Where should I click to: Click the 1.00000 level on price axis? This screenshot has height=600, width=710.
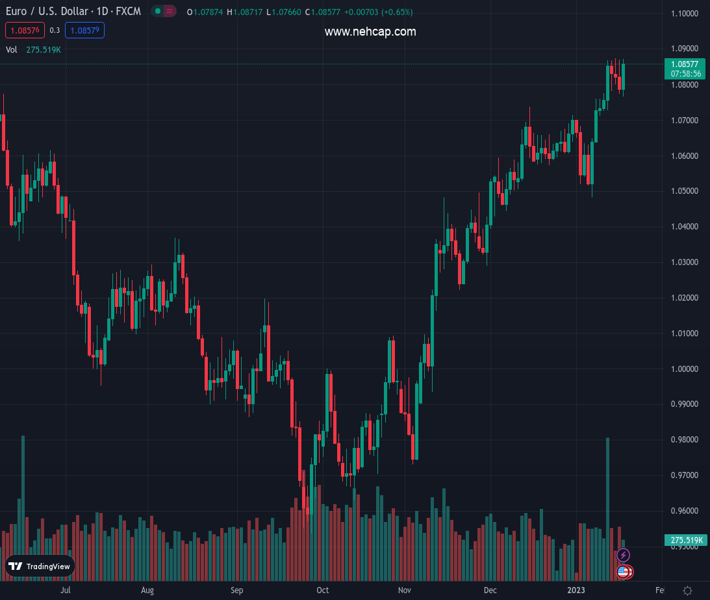pyautogui.click(x=685, y=369)
